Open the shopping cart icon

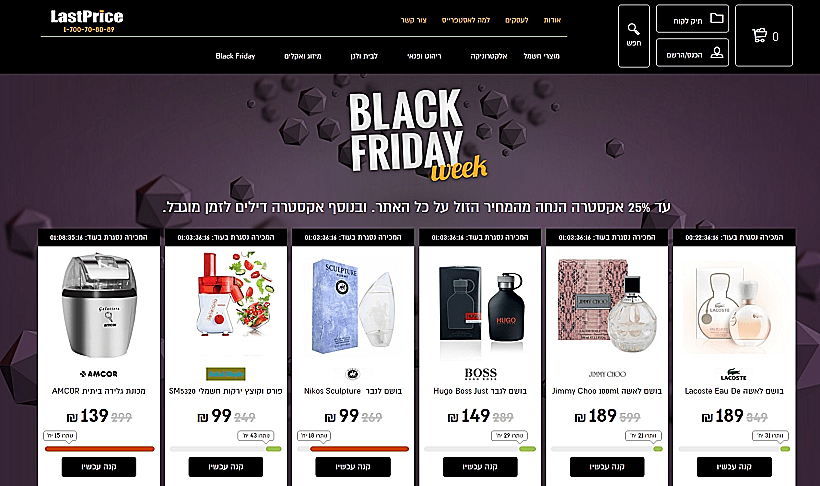coord(759,36)
